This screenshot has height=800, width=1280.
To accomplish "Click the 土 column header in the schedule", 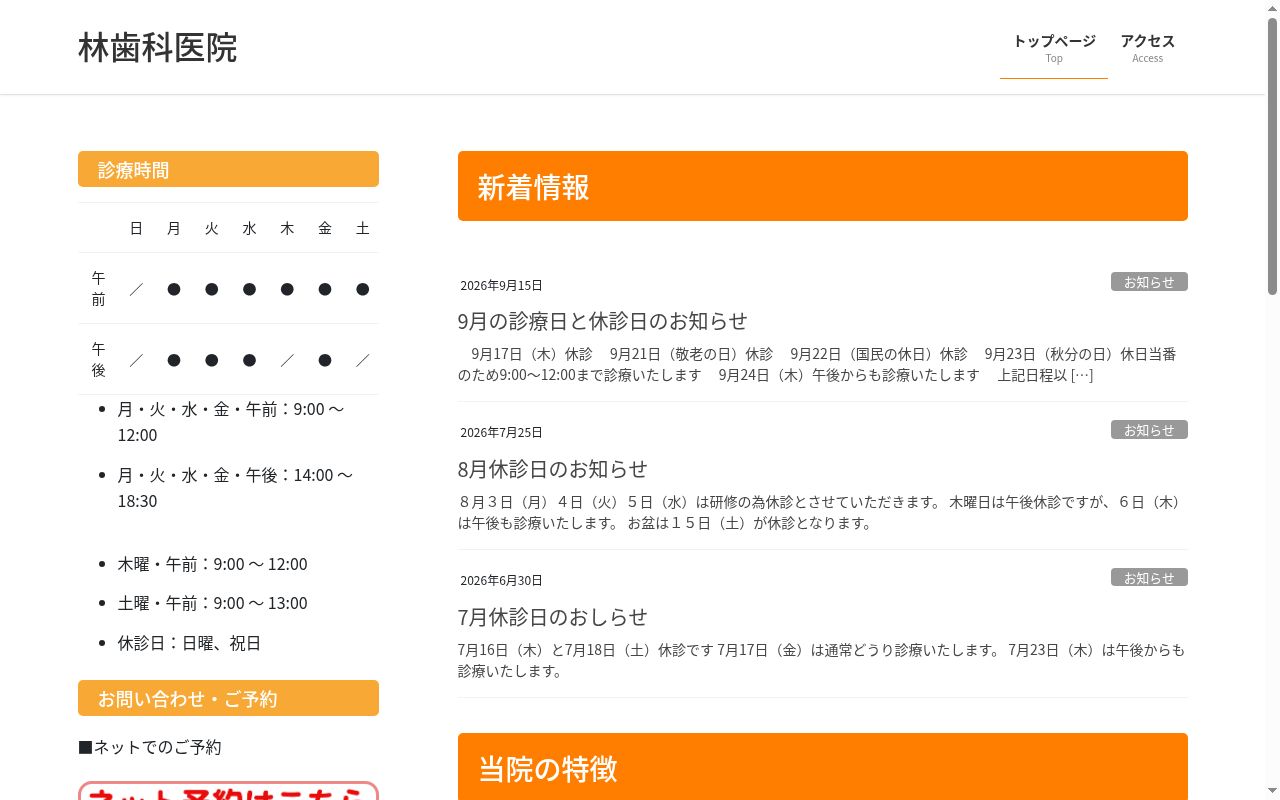I will (363, 228).
